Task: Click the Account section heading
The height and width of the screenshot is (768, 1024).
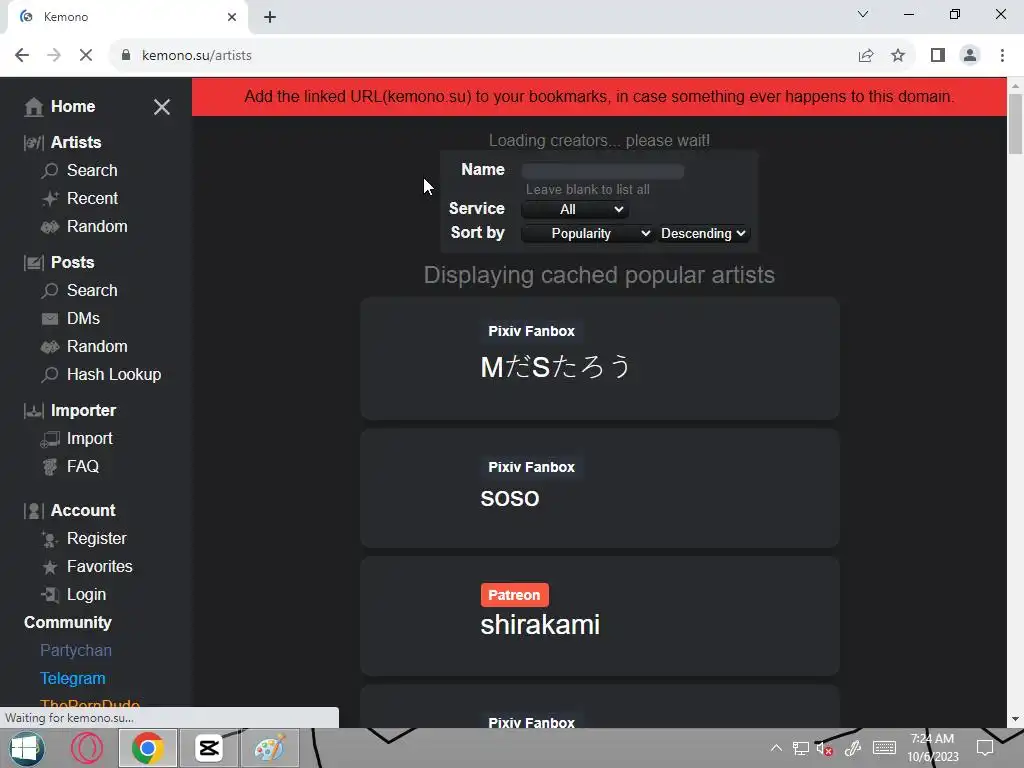Action: click(83, 511)
